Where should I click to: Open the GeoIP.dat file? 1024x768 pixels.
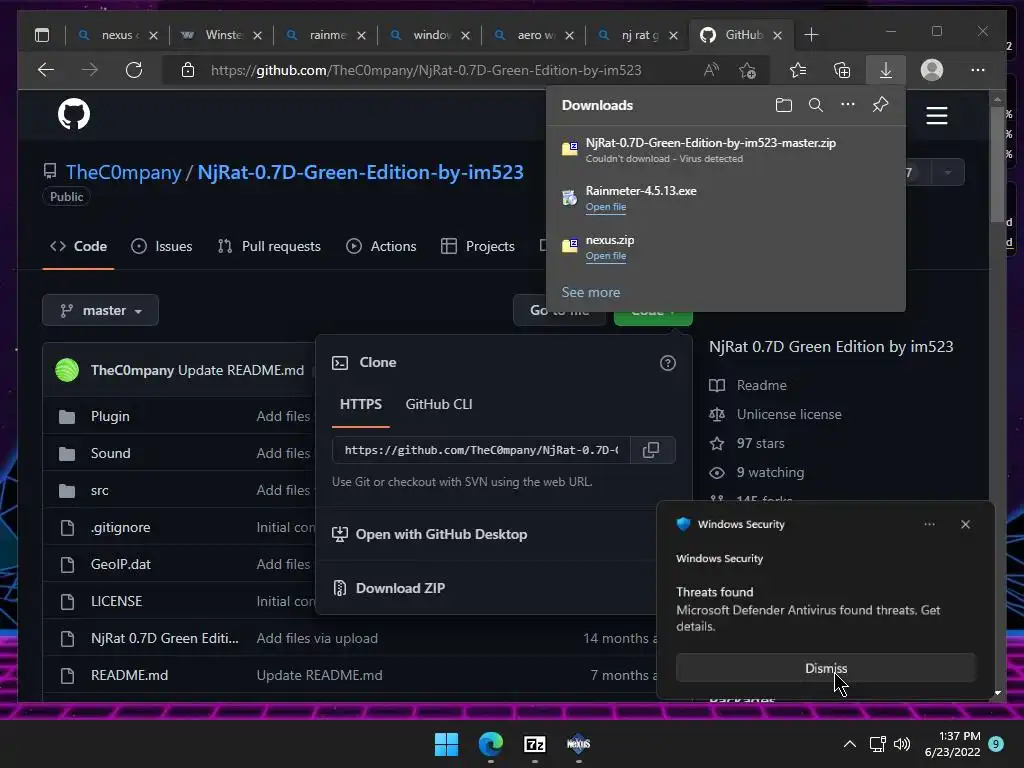point(120,564)
